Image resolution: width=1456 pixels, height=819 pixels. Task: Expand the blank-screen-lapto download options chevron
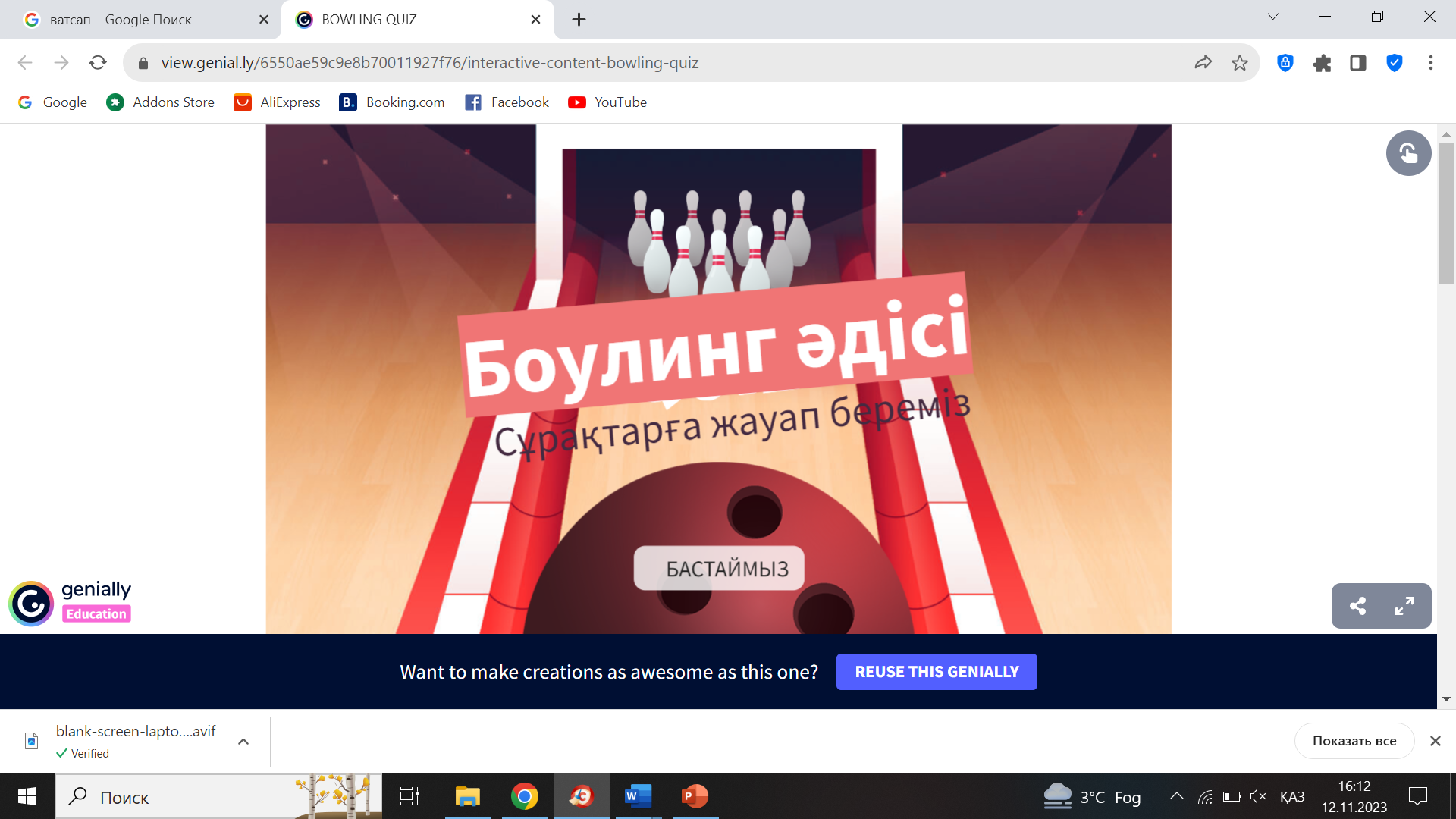coord(243,742)
